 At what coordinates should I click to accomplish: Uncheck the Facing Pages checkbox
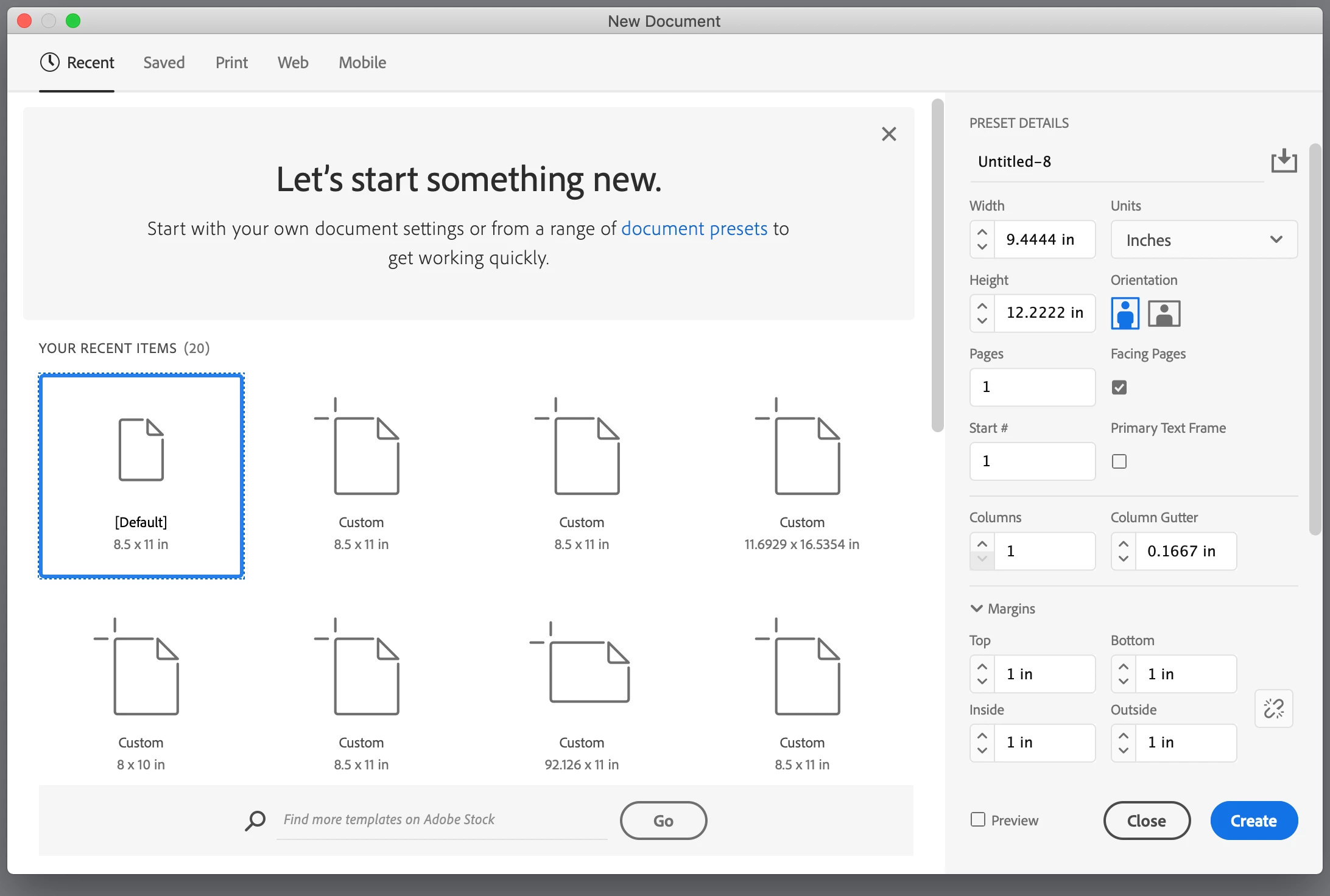pyautogui.click(x=1119, y=387)
